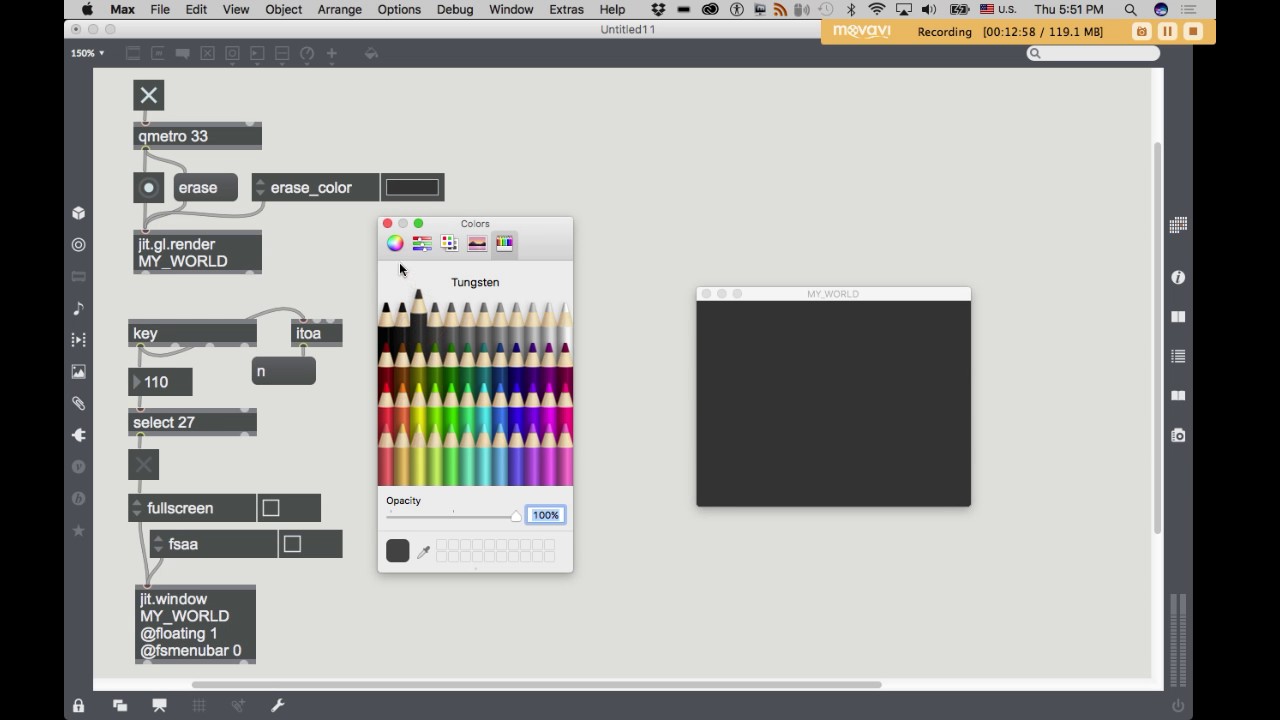Open macOS Spotlight search icon

click(x=1130, y=9)
